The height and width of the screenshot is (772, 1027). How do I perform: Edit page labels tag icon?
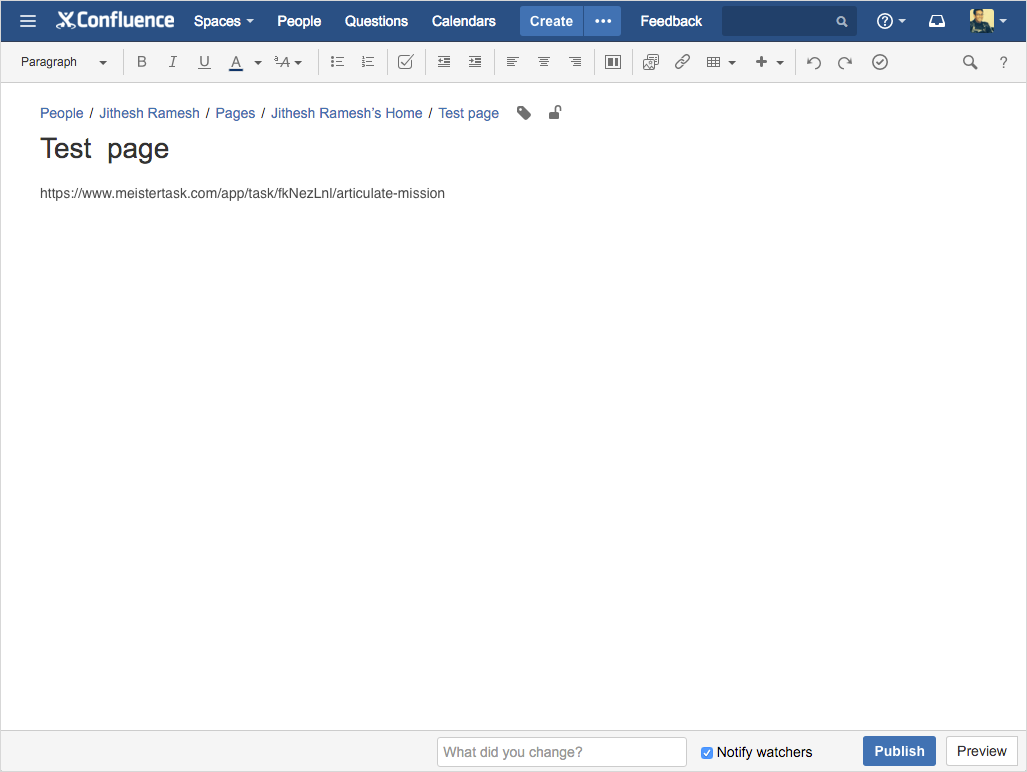click(x=524, y=113)
